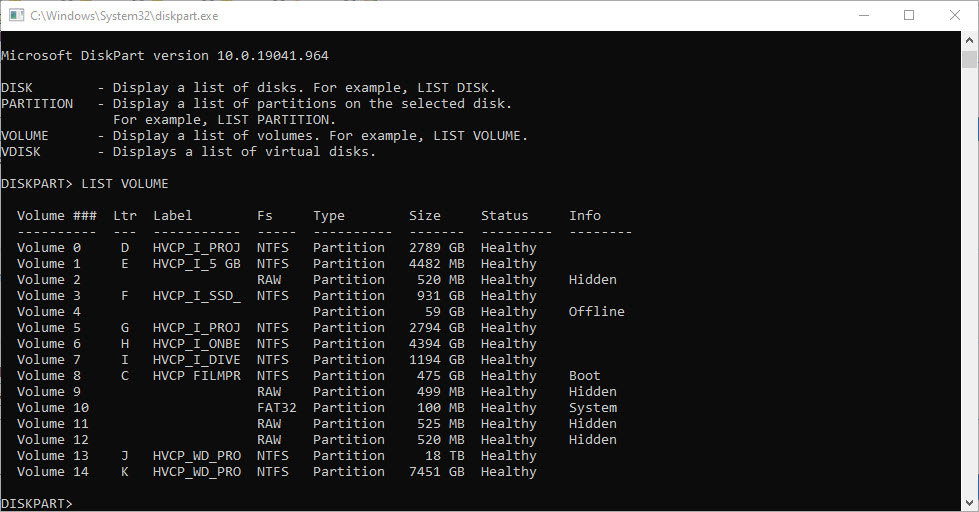Image resolution: width=979 pixels, height=512 pixels.
Task: Click the 'Offline' info for Volume 4
Action: point(596,312)
